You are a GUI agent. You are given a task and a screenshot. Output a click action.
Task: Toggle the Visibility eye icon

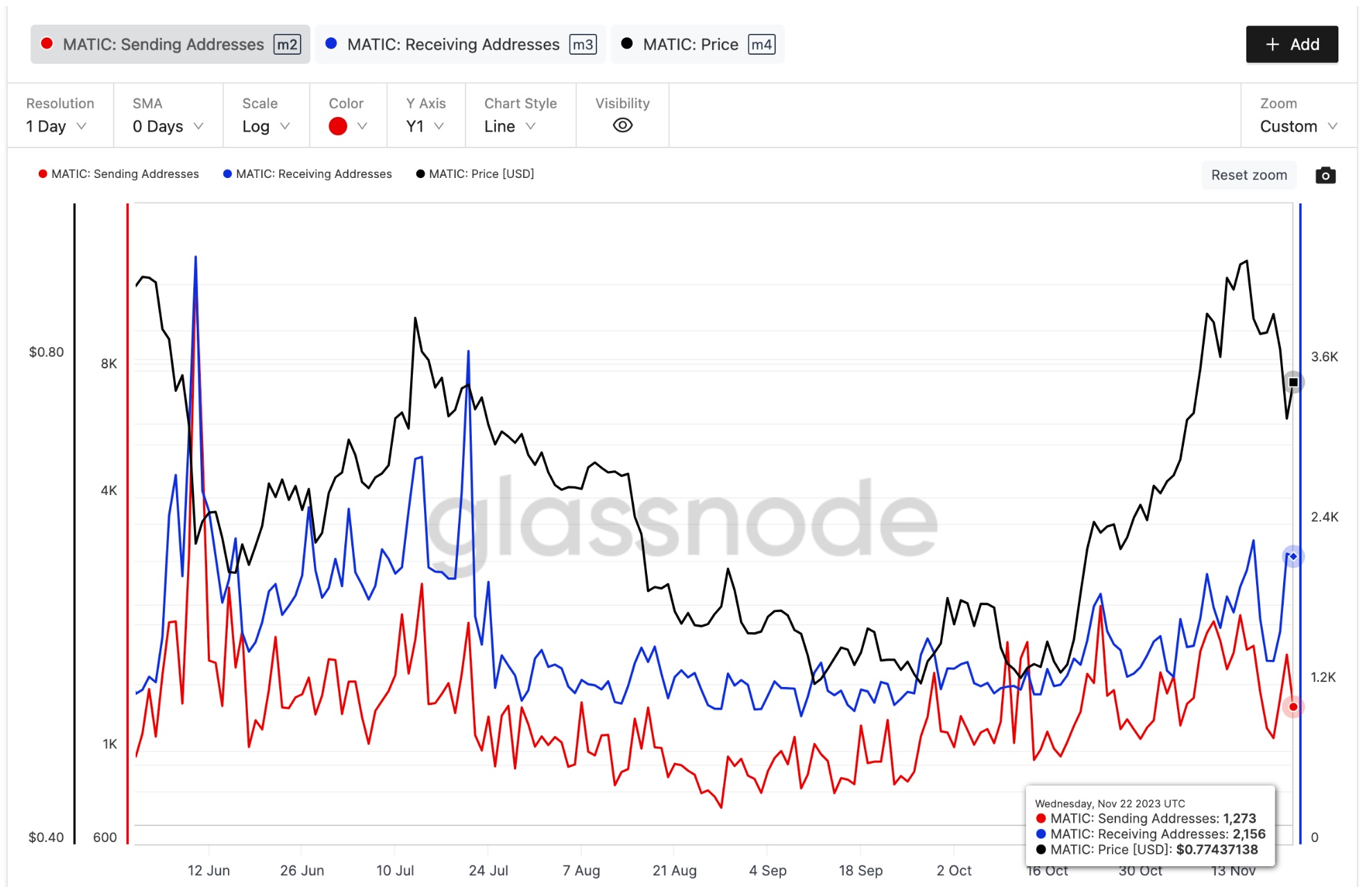[x=622, y=125]
